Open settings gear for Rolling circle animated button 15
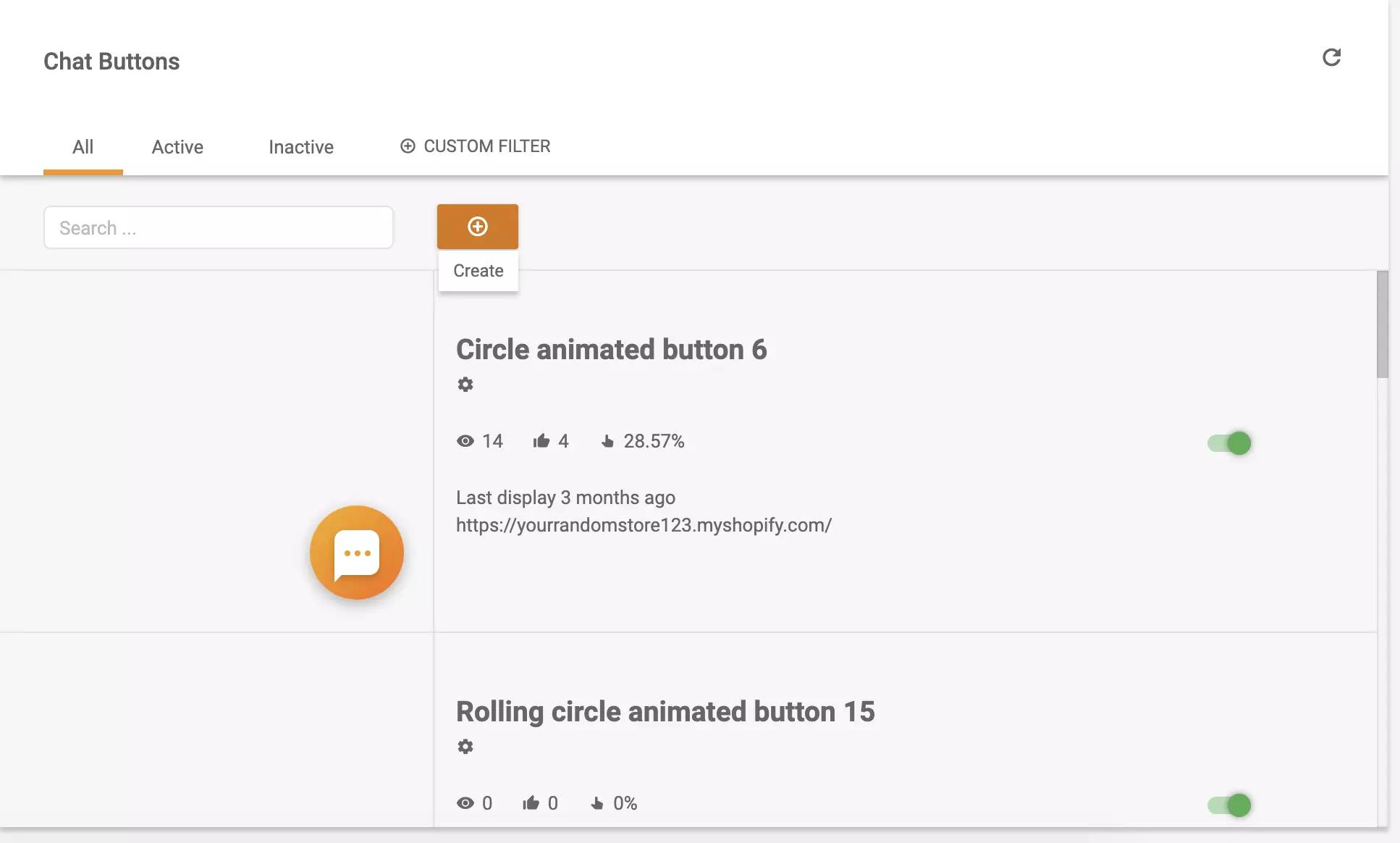This screenshot has height=843, width=1400. point(465,746)
